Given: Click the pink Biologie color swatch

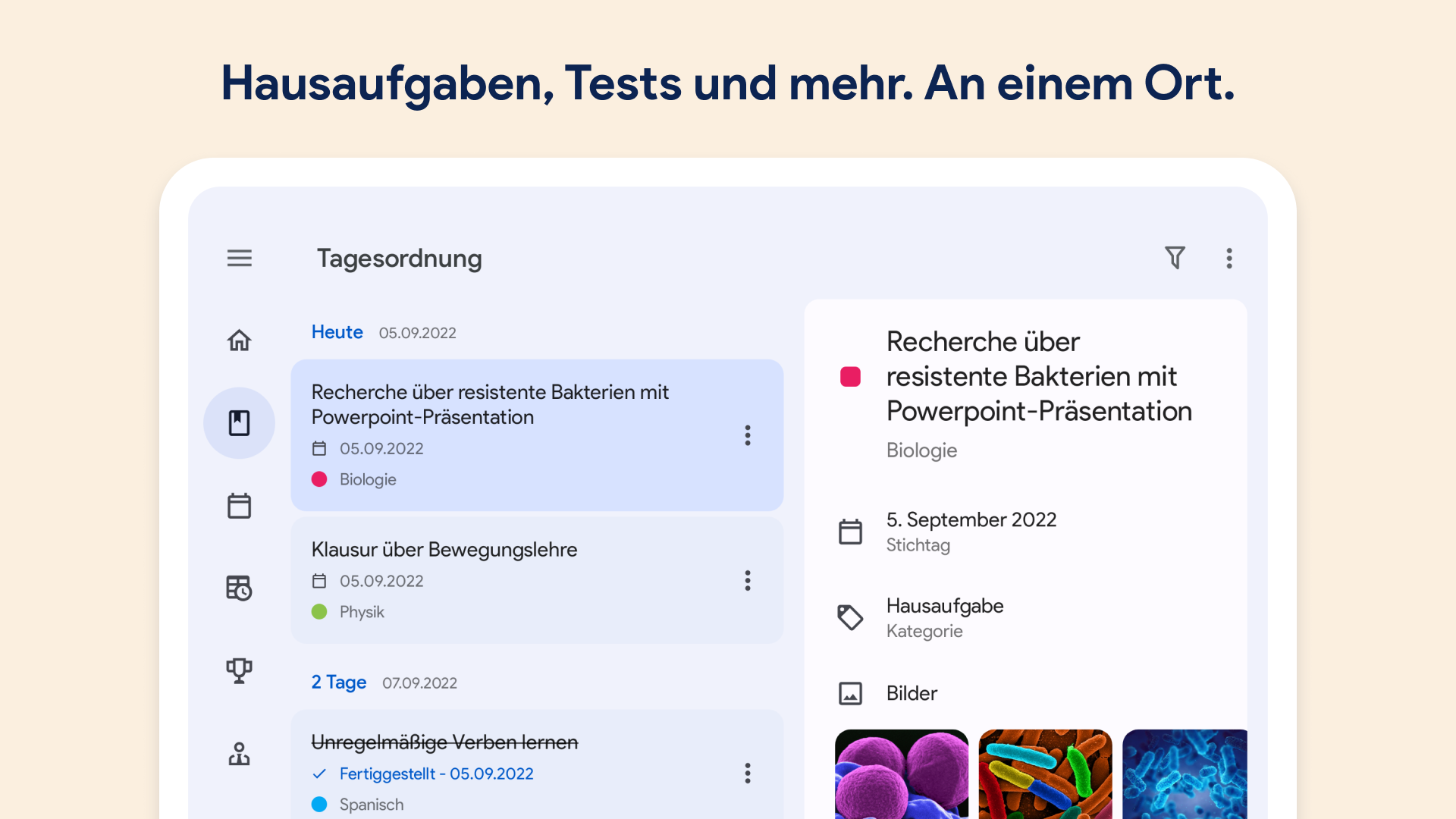Looking at the screenshot, I should [x=850, y=377].
